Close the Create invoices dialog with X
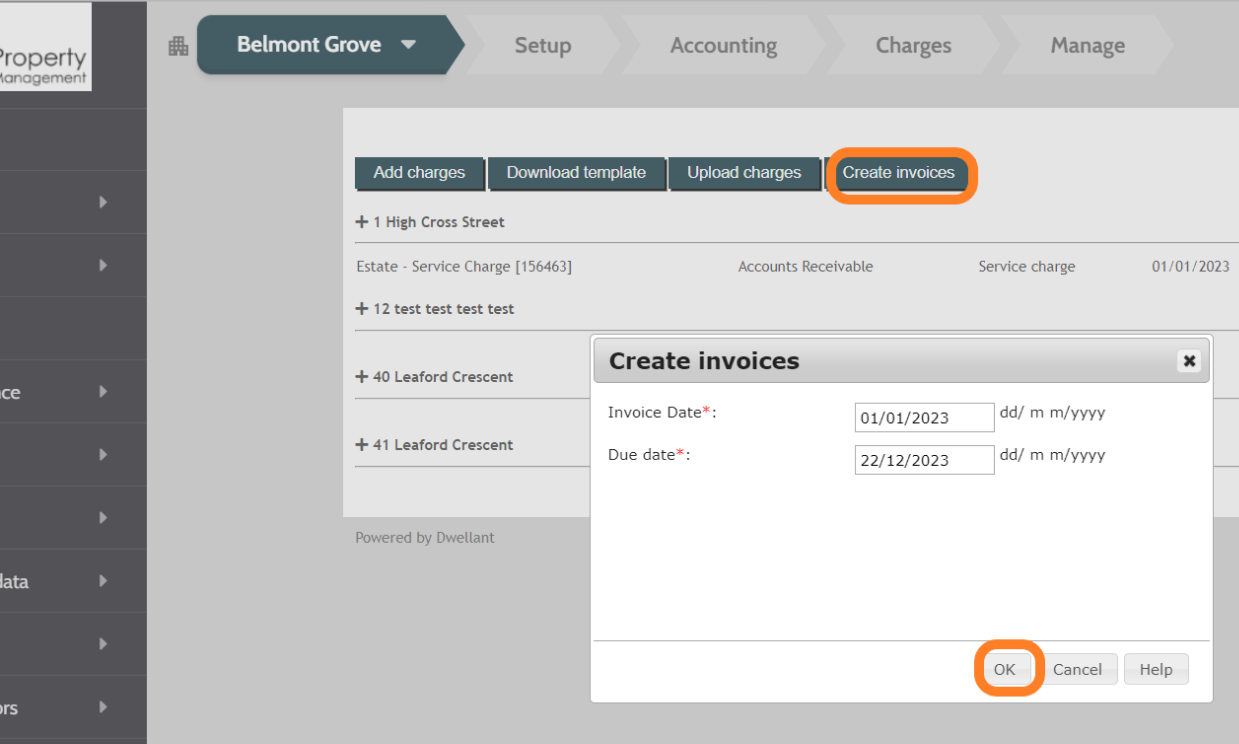 [1188, 360]
